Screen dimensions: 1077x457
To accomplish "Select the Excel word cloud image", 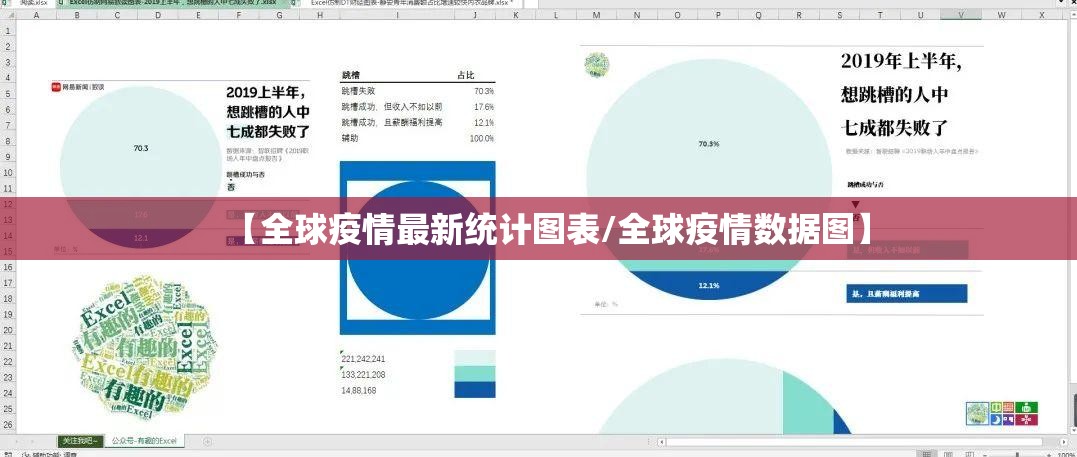I will tap(133, 343).
